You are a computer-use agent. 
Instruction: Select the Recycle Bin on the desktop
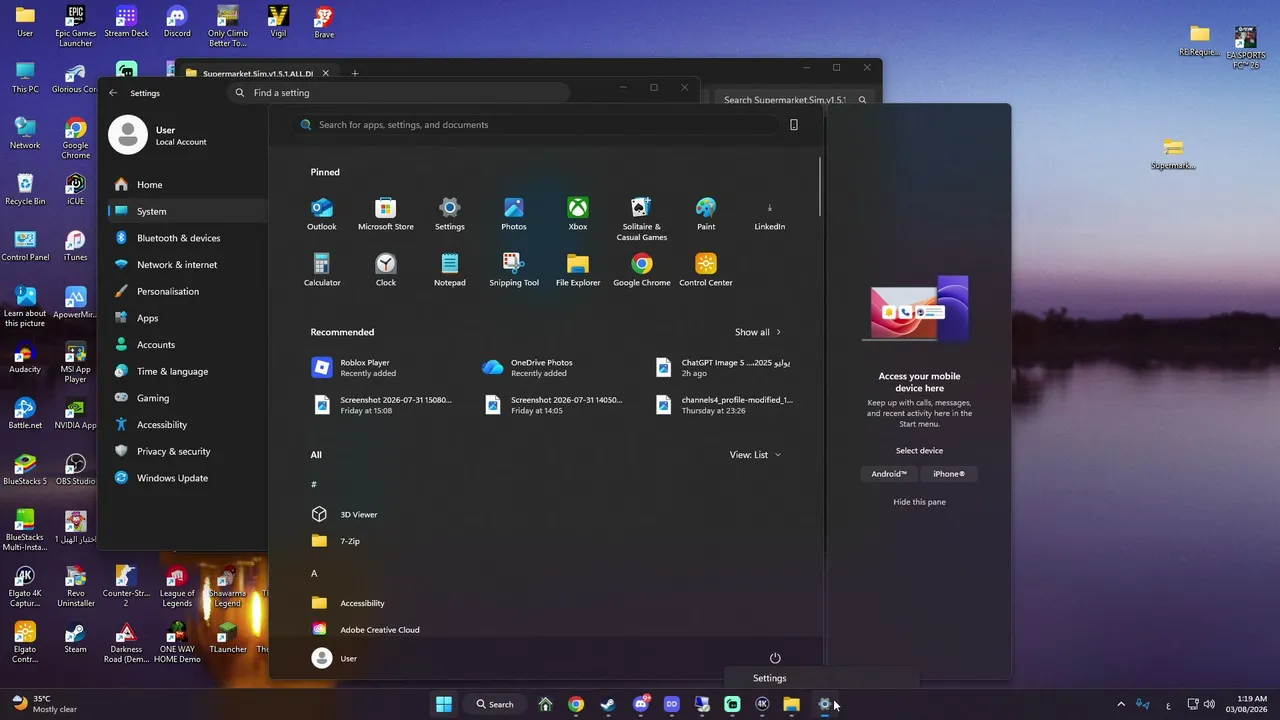click(25, 190)
